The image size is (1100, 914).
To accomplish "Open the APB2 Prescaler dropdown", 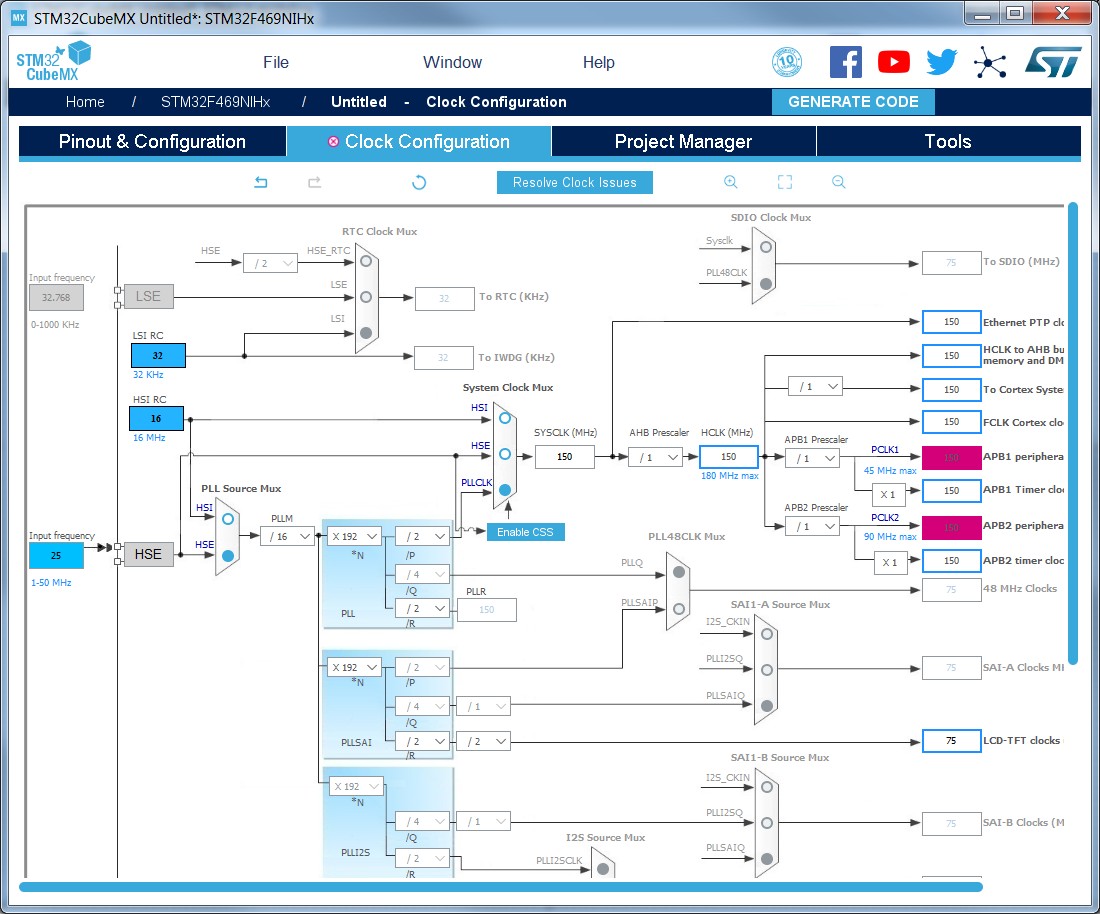I will pos(812,526).
